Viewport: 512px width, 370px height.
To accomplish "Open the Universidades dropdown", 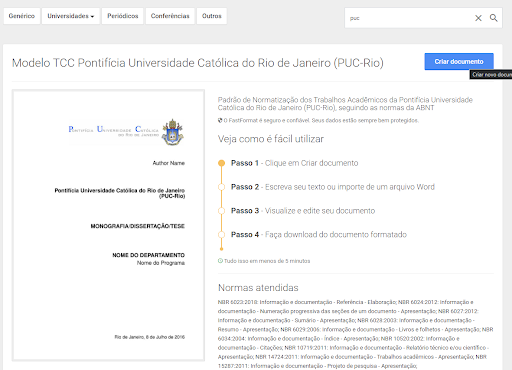I will [x=71, y=16].
